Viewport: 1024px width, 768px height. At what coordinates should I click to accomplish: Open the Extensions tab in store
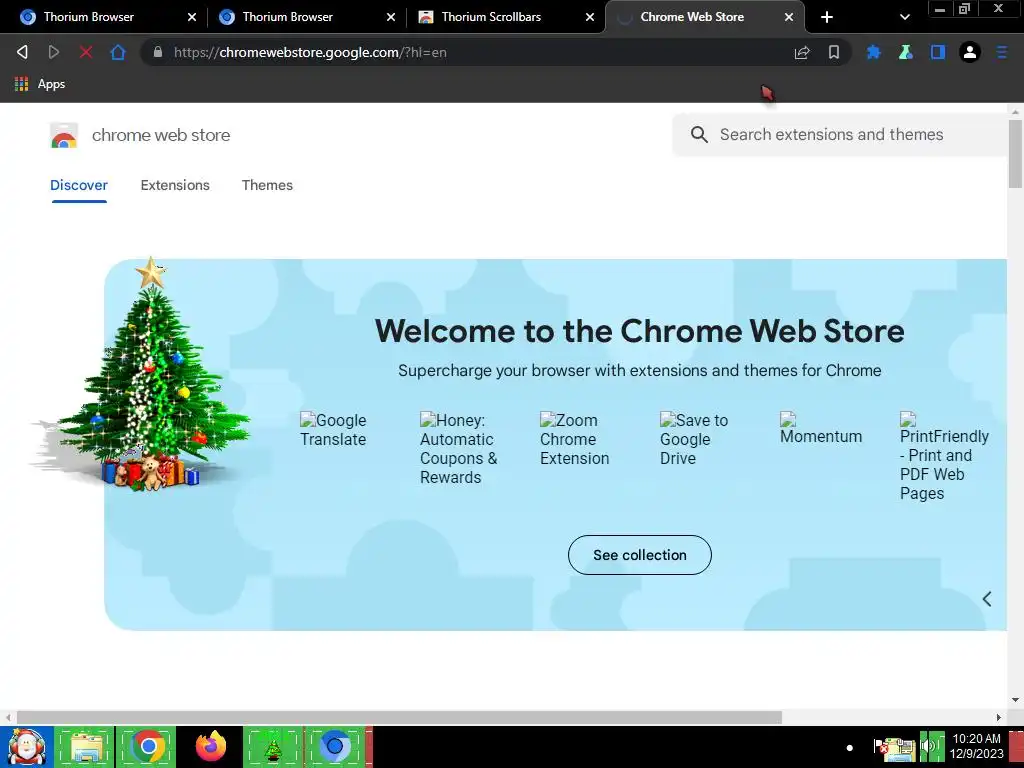(x=175, y=185)
